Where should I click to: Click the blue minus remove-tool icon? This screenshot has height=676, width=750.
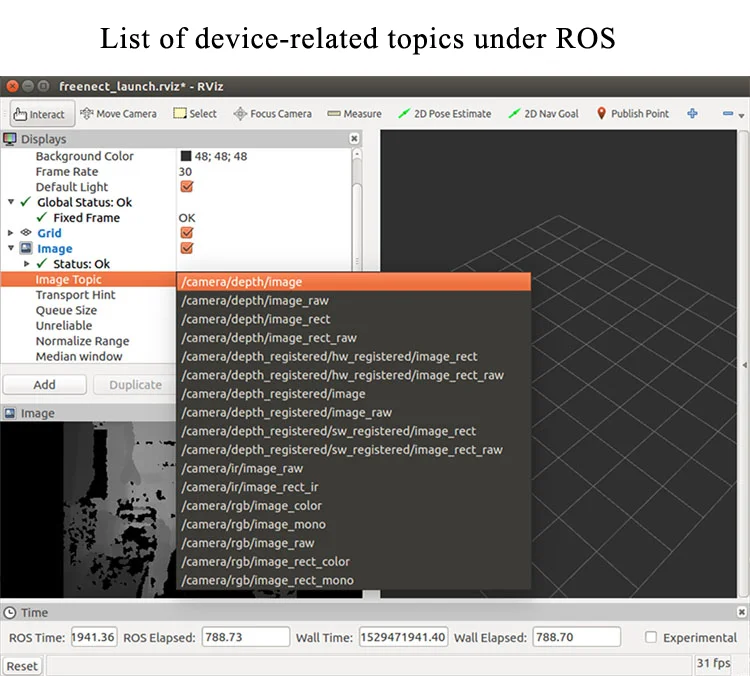pyautogui.click(x=728, y=113)
